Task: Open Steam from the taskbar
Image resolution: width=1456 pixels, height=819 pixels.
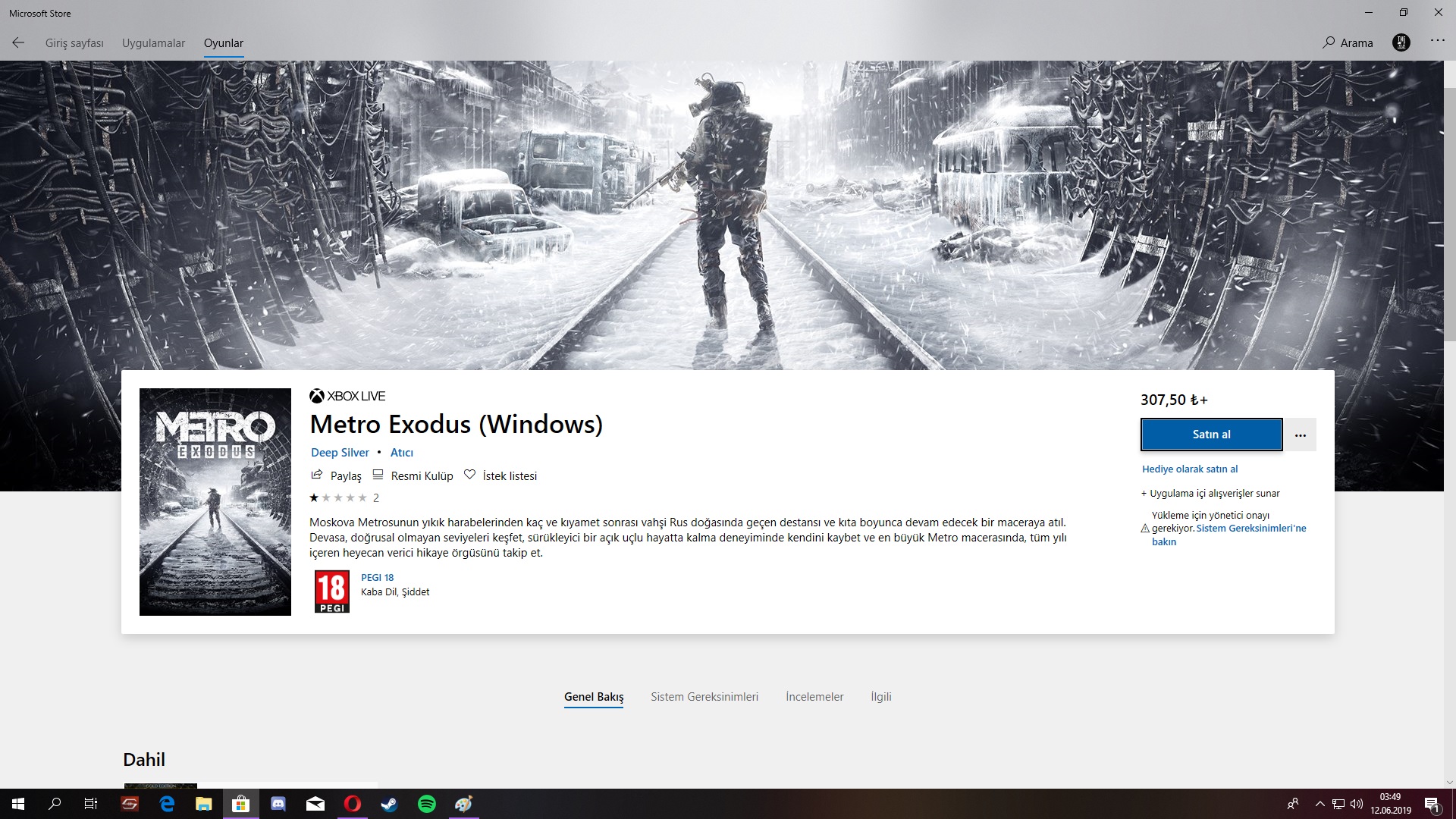Action: click(x=390, y=804)
